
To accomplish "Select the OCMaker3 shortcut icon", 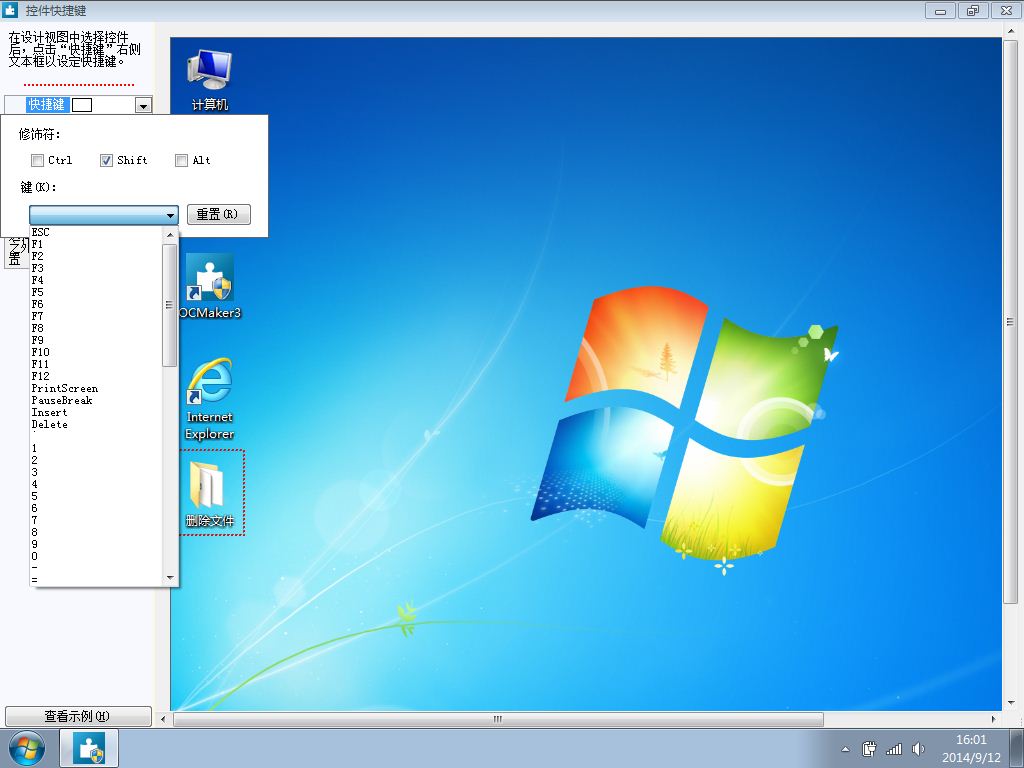I will 210,287.
